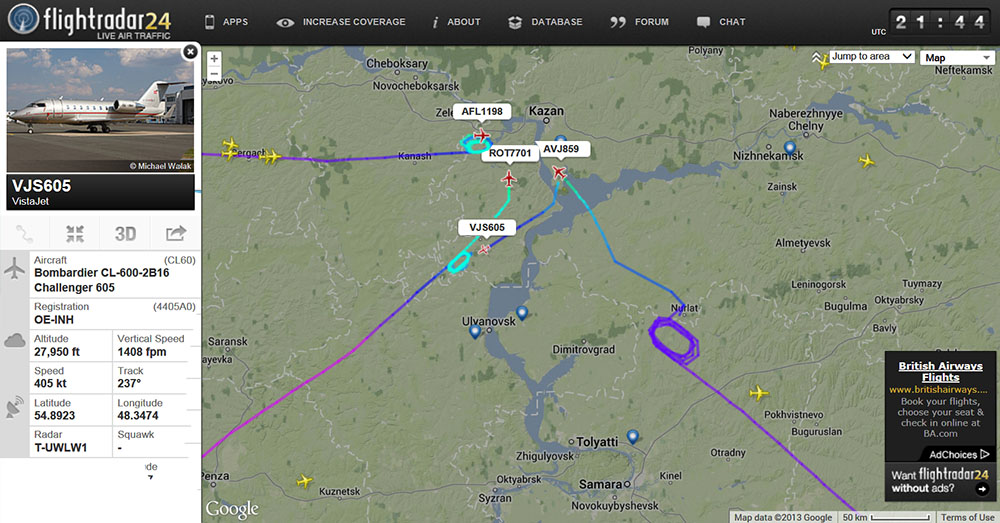Open the DATABASE menu

coord(545,22)
